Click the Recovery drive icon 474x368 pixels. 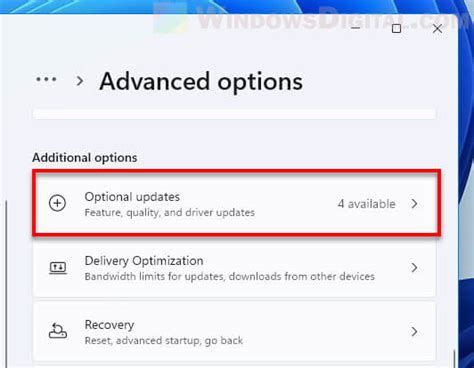[x=58, y=331]
